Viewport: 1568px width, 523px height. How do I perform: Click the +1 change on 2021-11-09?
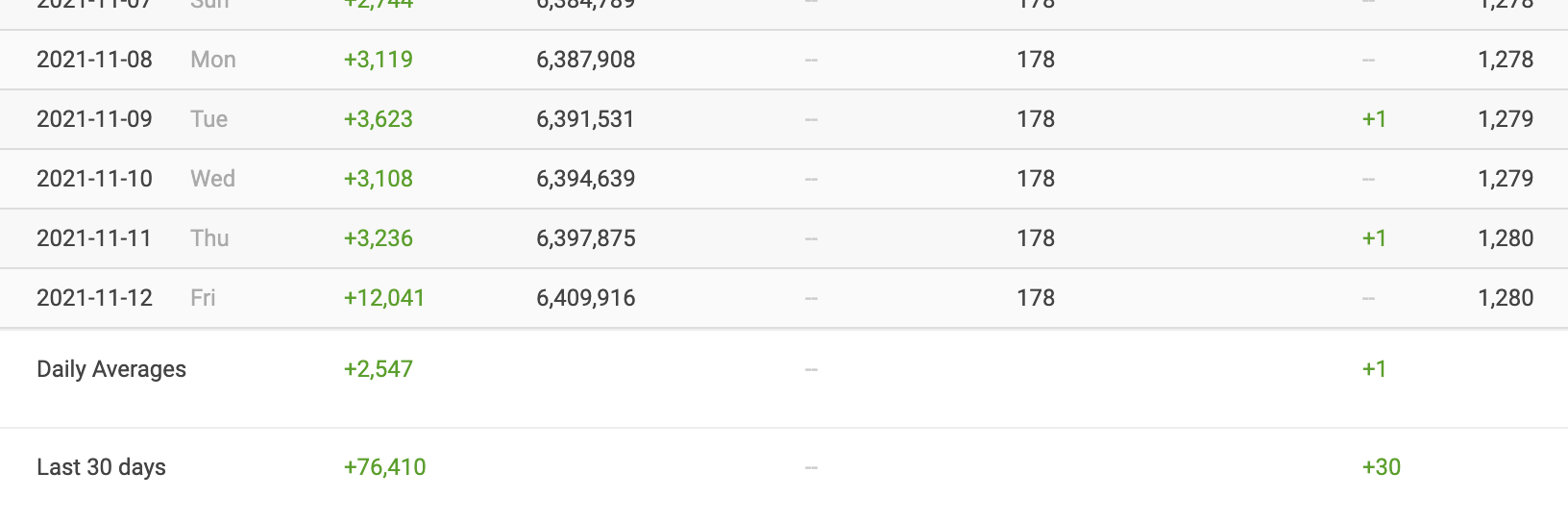tap(1375, 119)
